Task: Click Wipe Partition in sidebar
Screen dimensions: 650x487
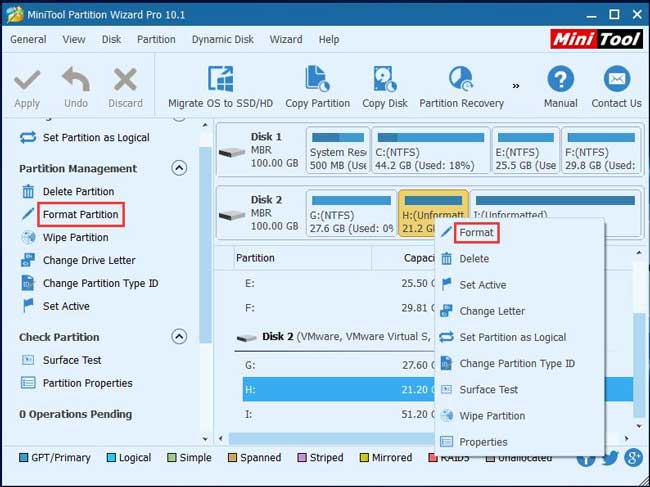Action: (75, 237)
